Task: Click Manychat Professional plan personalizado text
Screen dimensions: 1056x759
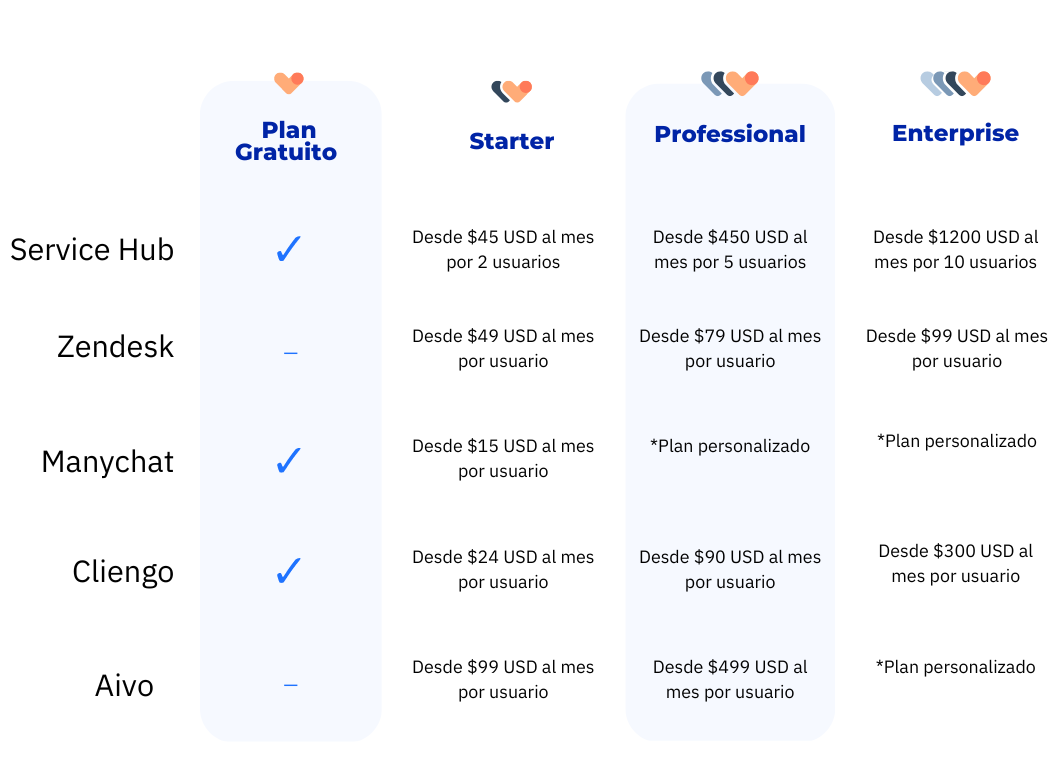Action: (730, 446)
